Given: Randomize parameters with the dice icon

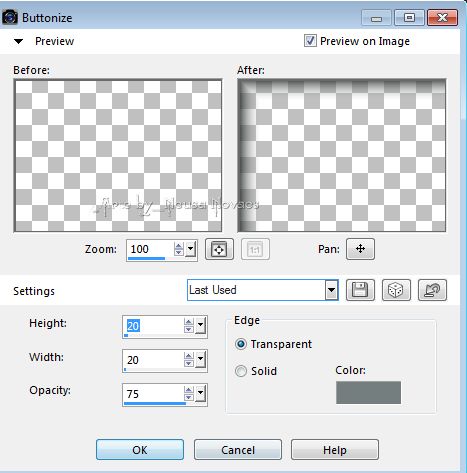Looking at the screenshot, I should click(396, 290).
